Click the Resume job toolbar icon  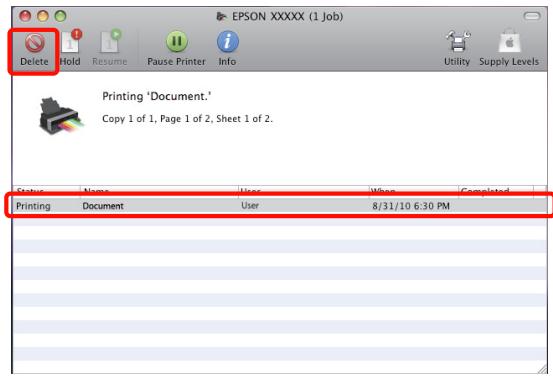point(110,49)
